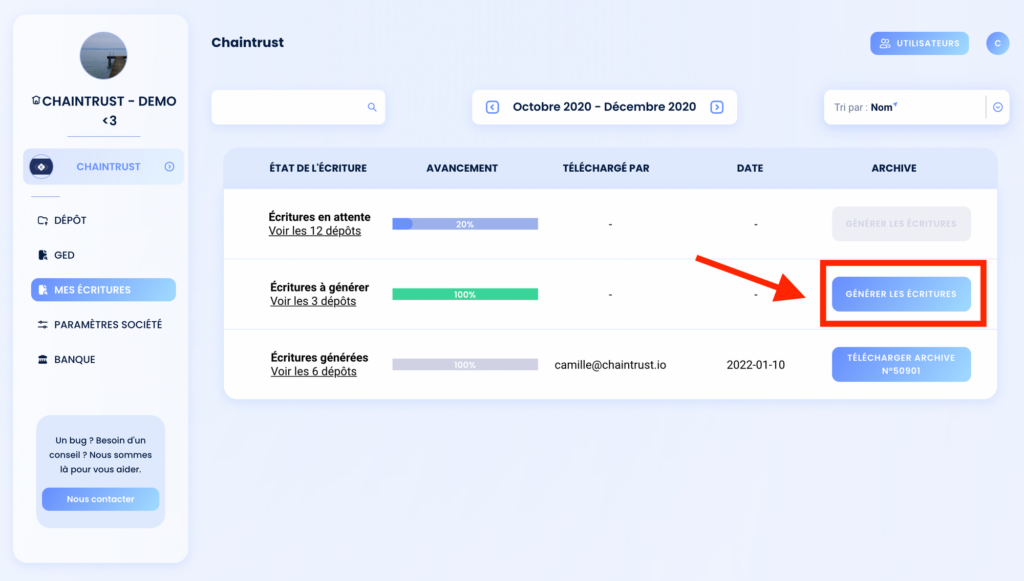This screenshot has width=1024, height=581.
Task: Click the Utilisateurs button
Action: click(x=919, y=43)
